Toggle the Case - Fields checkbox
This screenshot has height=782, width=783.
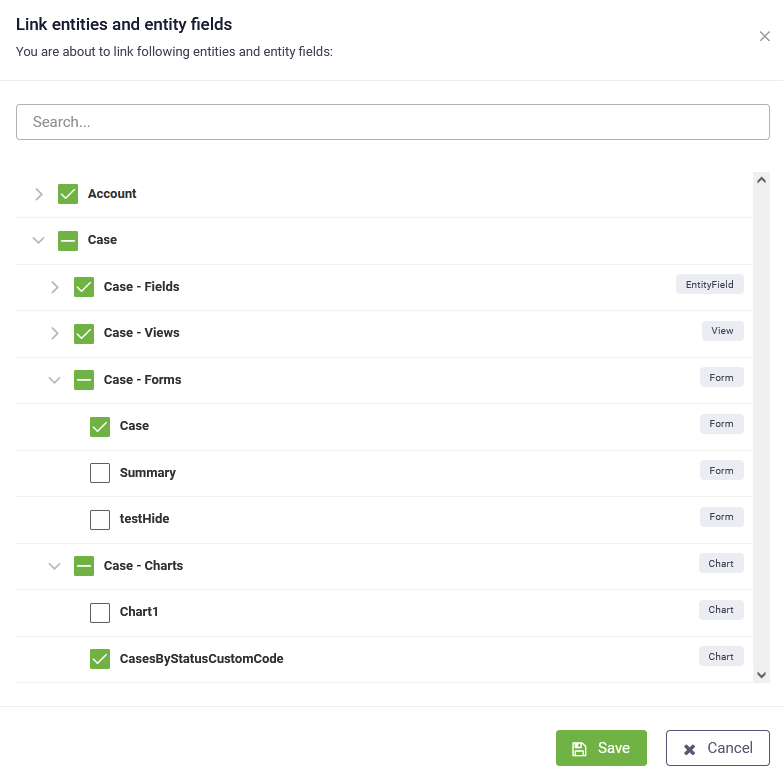click(x=84, y=287)
